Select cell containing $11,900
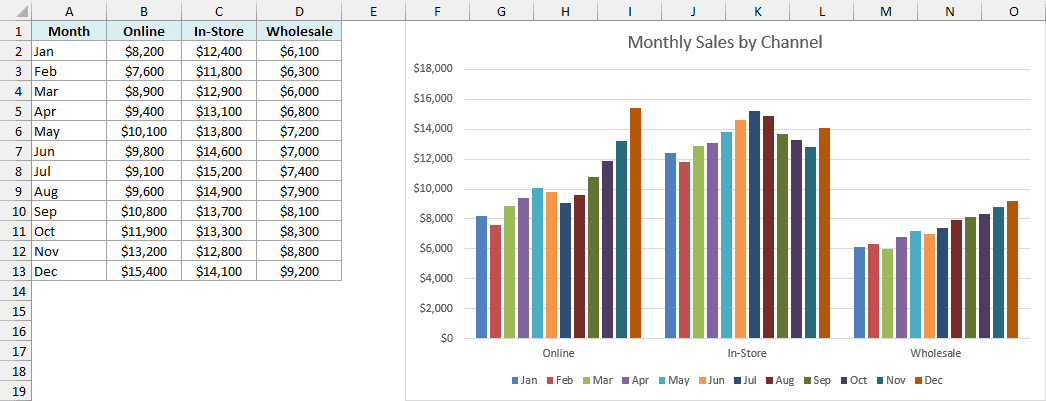The image size is (1046, 401). tap(143, 232)
